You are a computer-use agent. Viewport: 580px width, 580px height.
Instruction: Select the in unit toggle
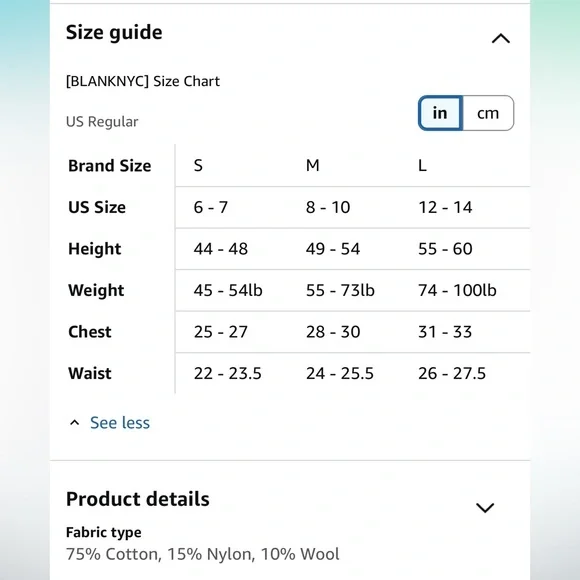coord(440,113)
